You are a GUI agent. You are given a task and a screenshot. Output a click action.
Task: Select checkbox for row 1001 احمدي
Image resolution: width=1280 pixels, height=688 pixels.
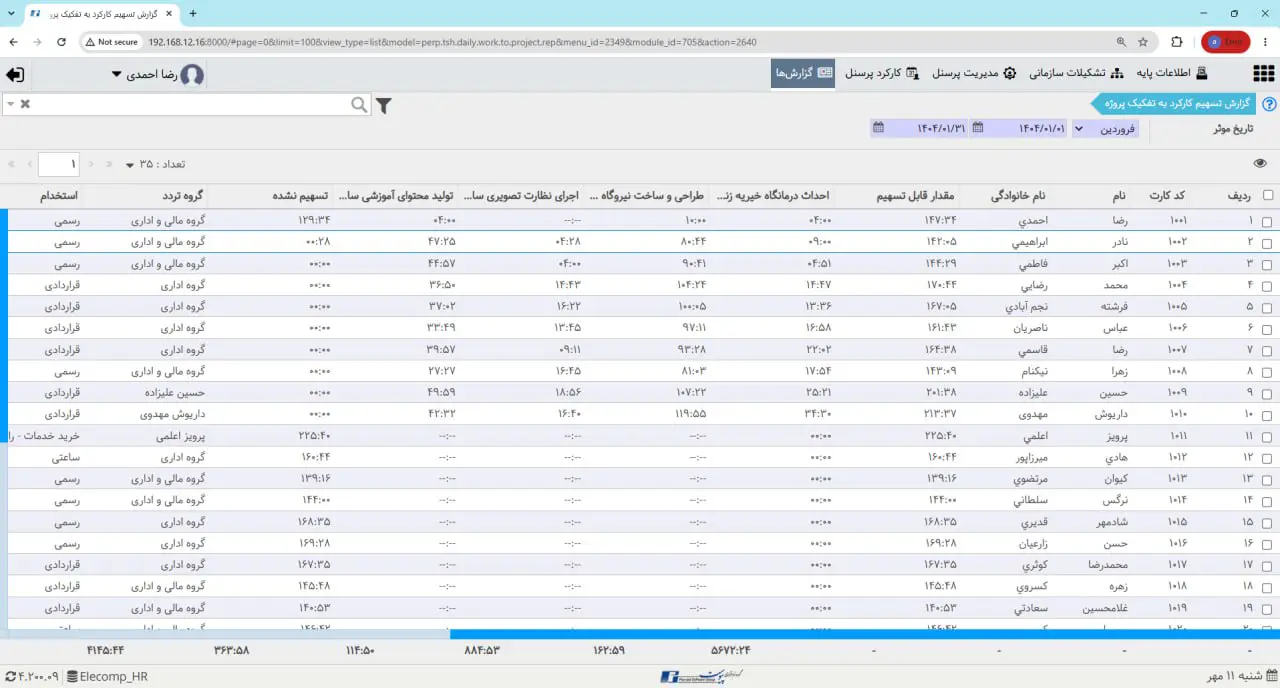click(x=1268, y=221)
